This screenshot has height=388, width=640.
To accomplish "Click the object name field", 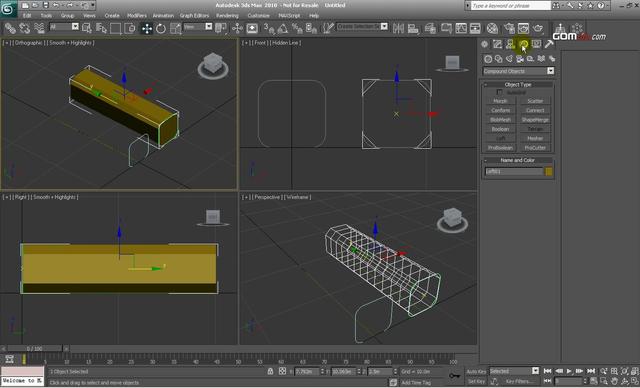I will tap(514, 172).
